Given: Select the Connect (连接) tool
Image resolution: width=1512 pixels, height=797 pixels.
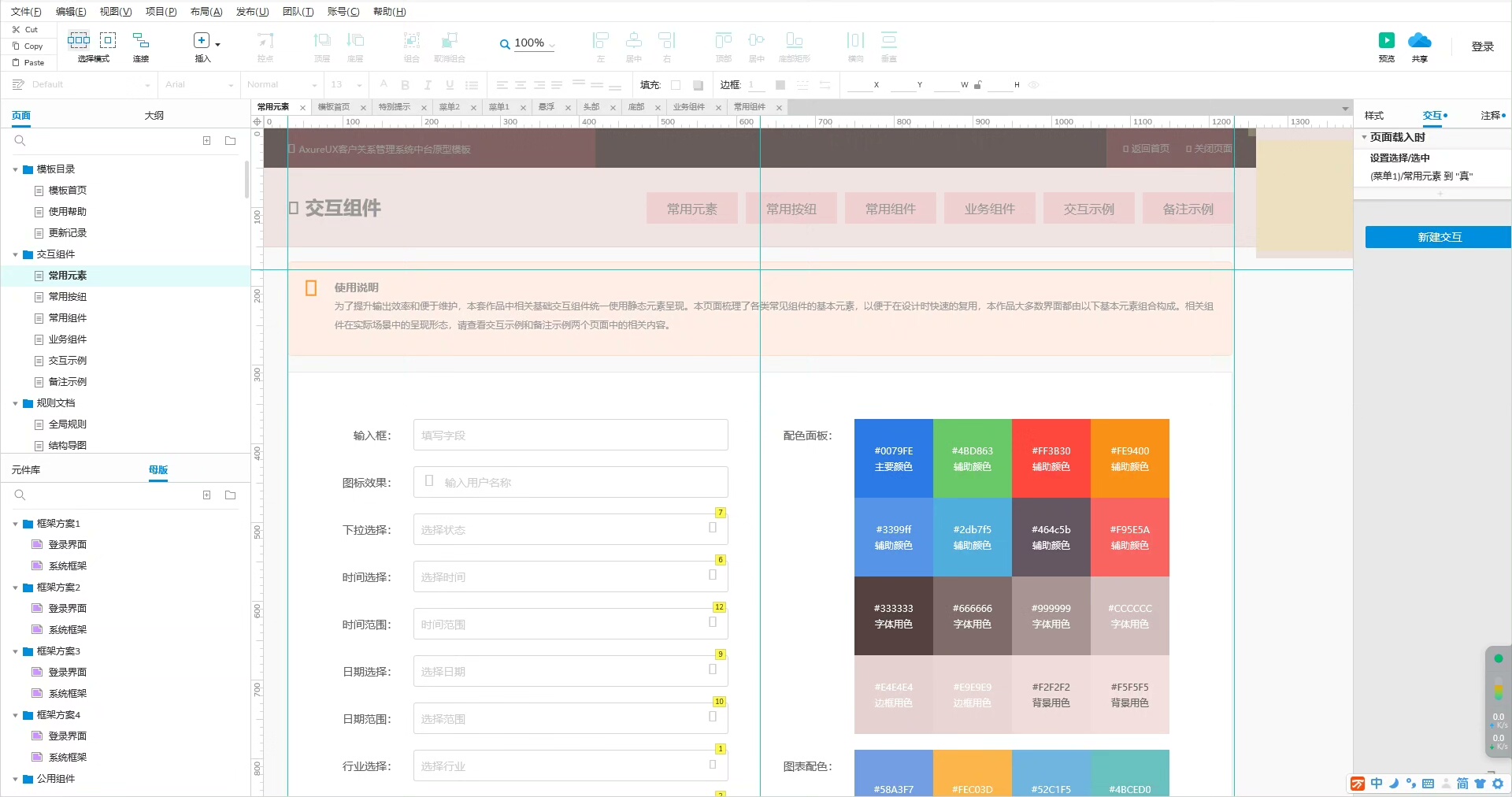Looking at the screenshot, I should coord(141,41).
